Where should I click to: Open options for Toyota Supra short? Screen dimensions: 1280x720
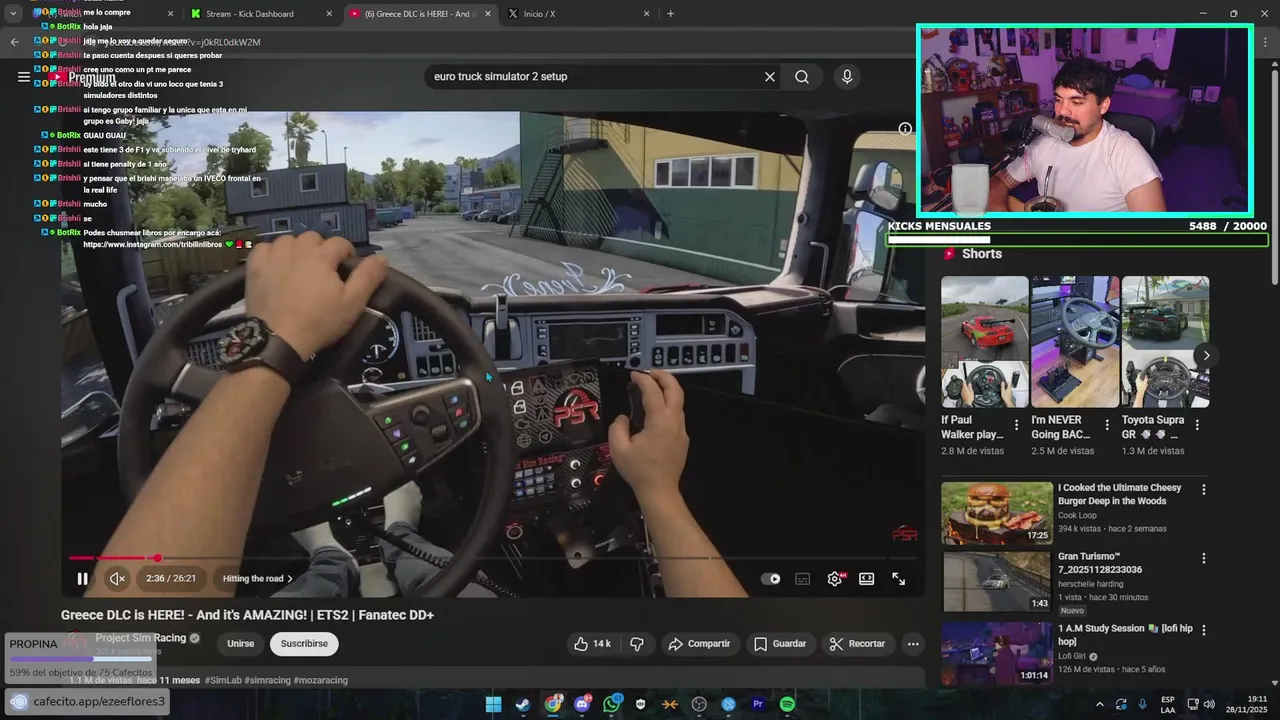pyautogui.click(x=1197, y=425)
